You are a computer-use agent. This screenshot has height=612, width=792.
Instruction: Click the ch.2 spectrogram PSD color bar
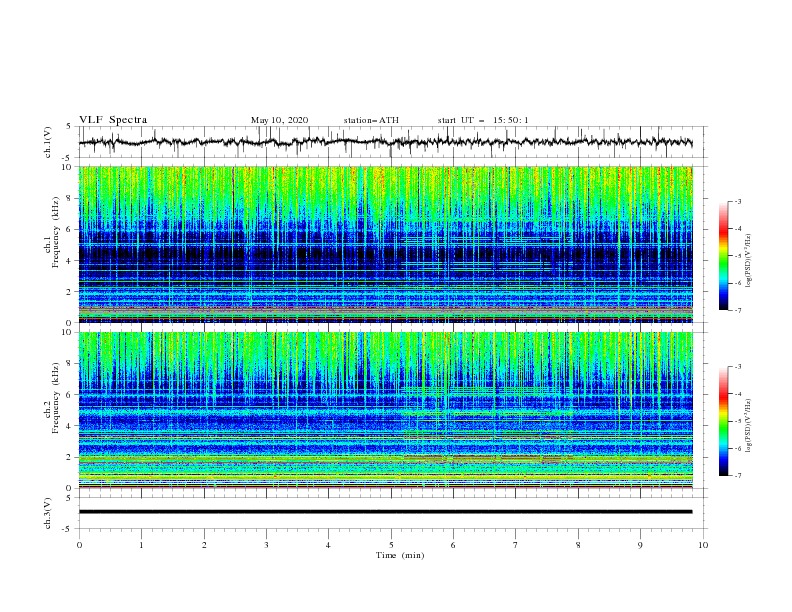click(723, 421)
